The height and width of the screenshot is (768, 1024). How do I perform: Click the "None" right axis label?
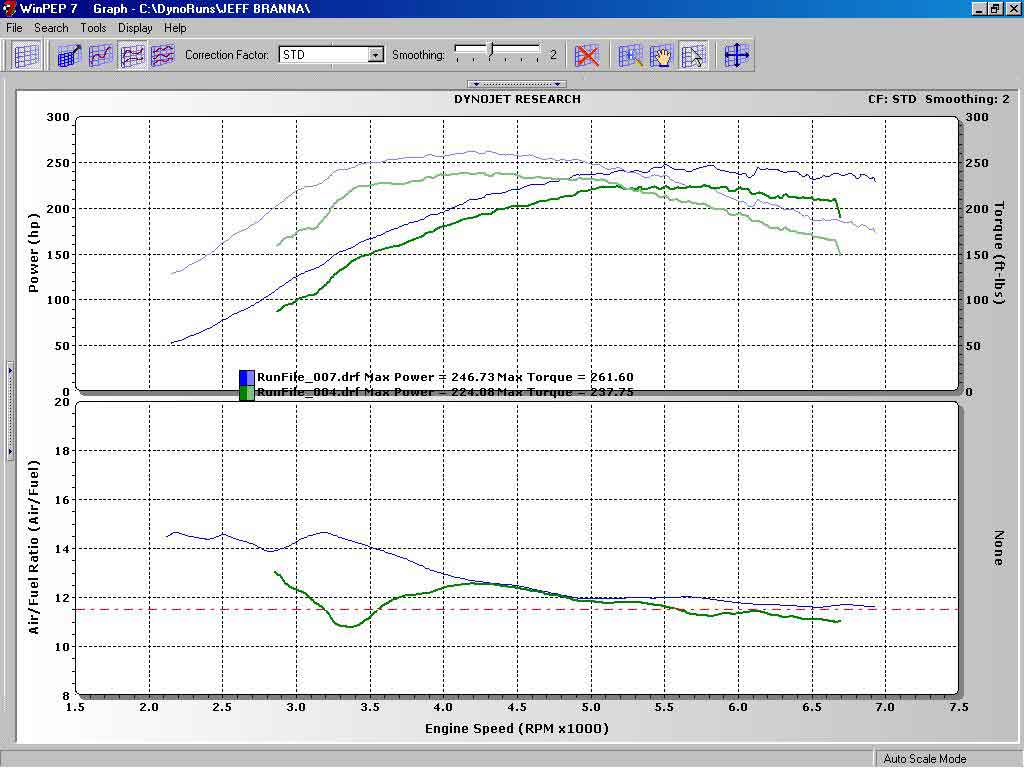(999, 548)
